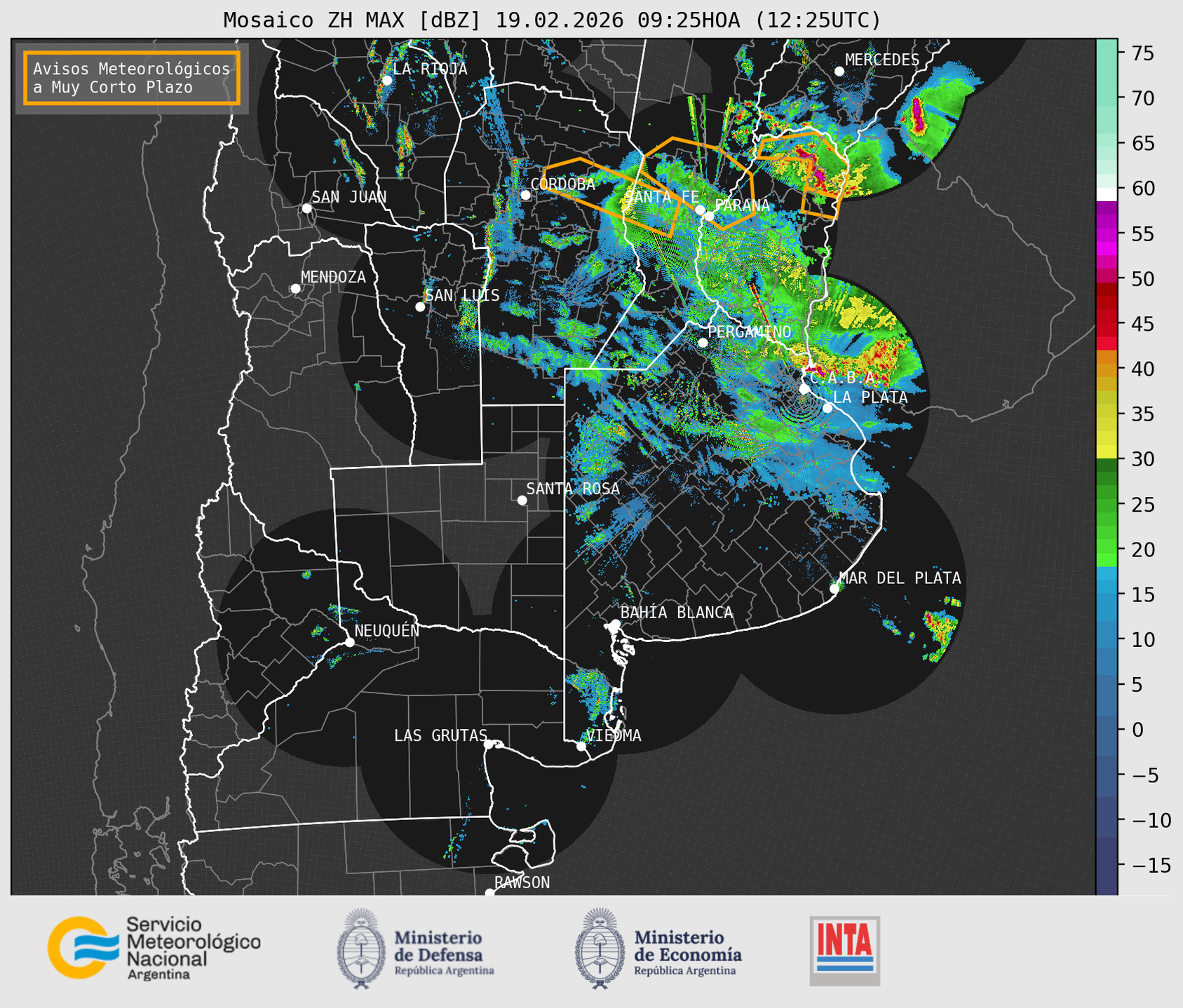Click the SAN JUAN city marker dot
The image size is (1183, 1008).
coord(306,208)
